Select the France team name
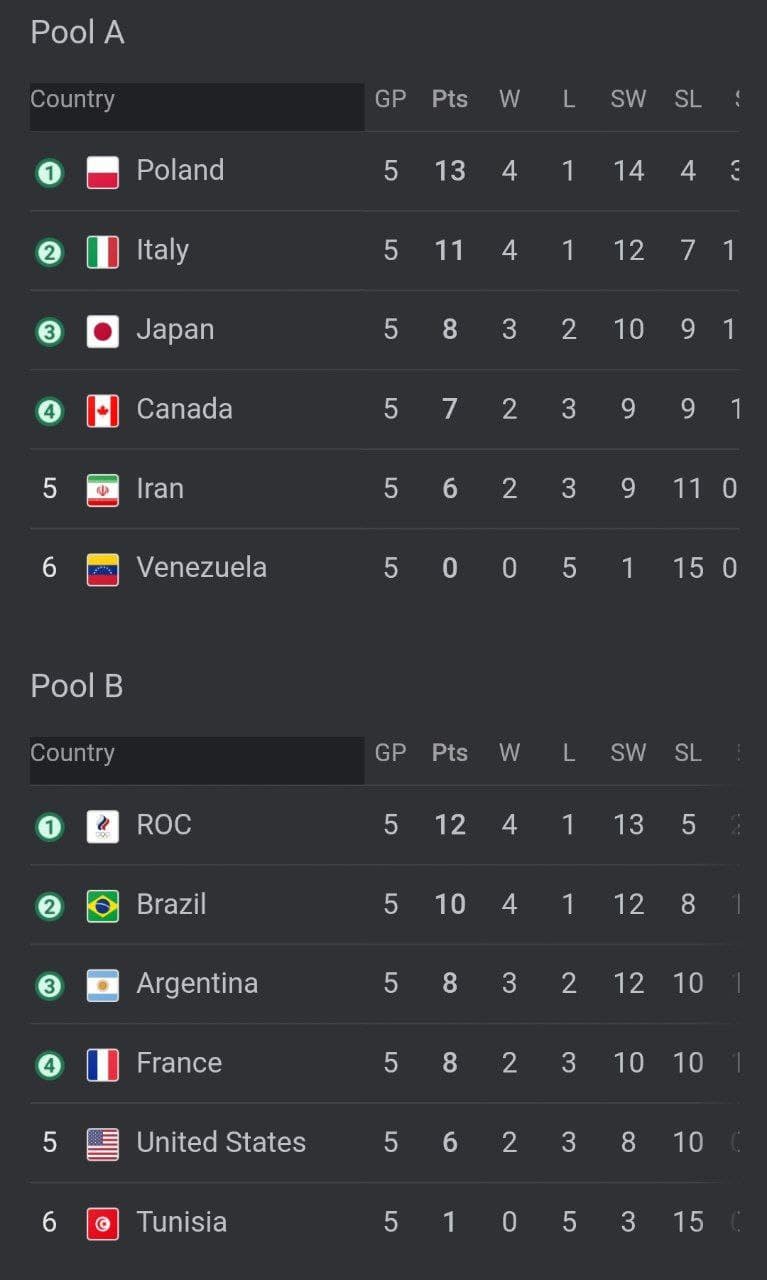Viewport: 767px width, 1280px height. click(x=179, y=1062)
